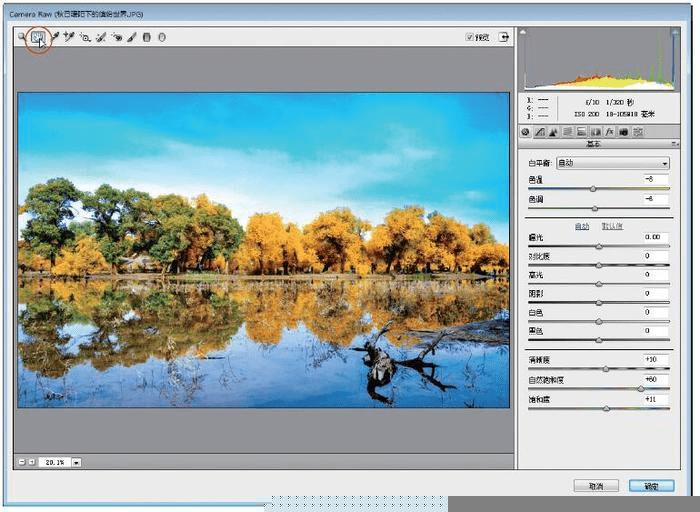The height and width of the screenshot is (512, 700).
Task: Open the Basic panel tab icon
Action: point(526,131)
